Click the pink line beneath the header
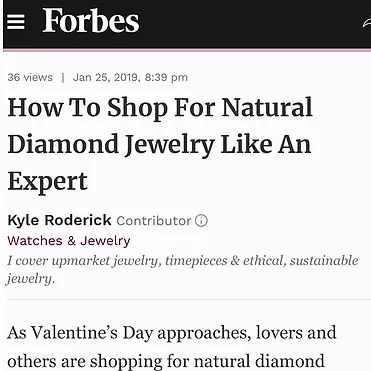371x371 pixels. (187, 50)
